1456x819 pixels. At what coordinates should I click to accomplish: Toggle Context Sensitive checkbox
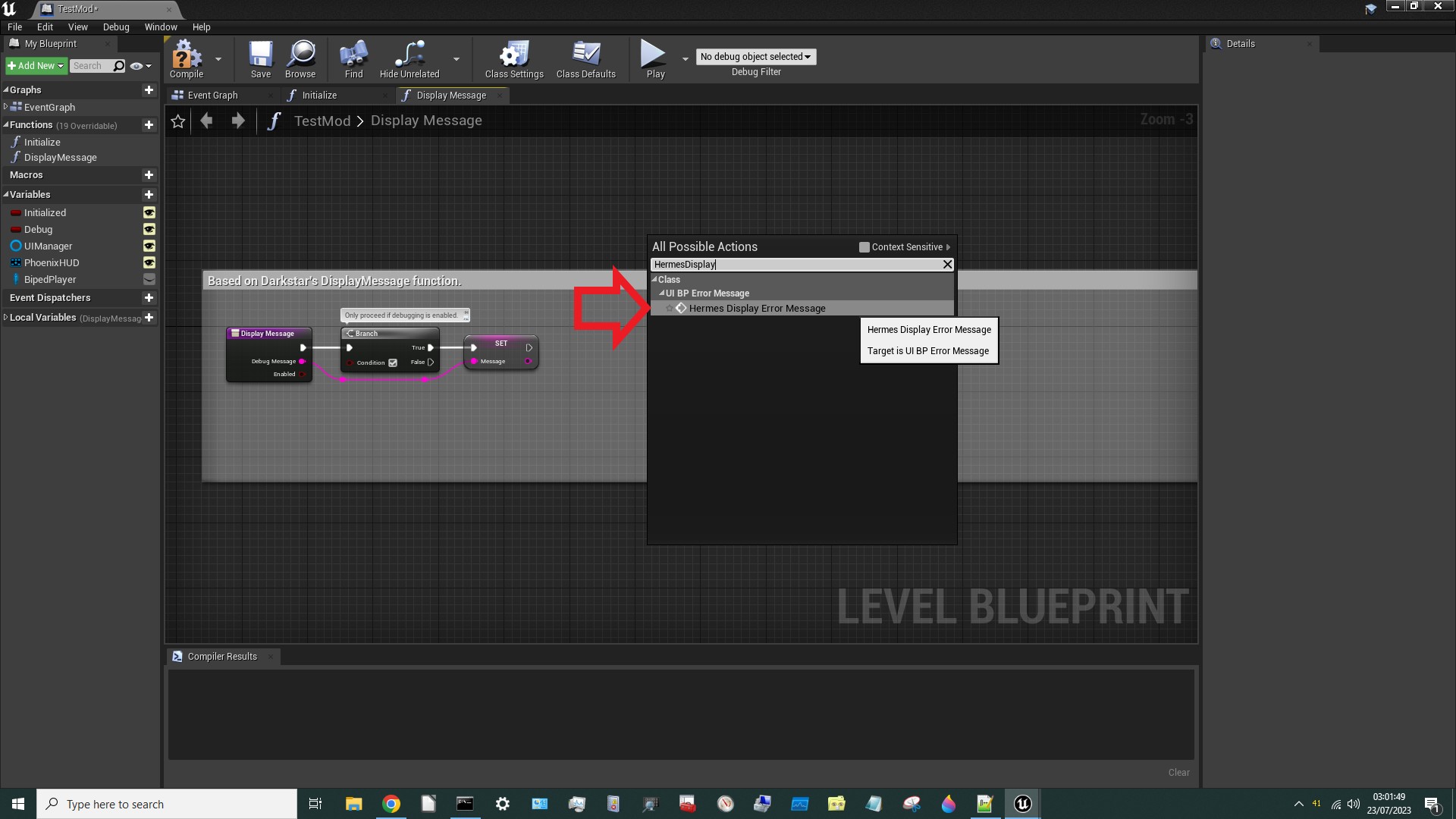(864, 247)
